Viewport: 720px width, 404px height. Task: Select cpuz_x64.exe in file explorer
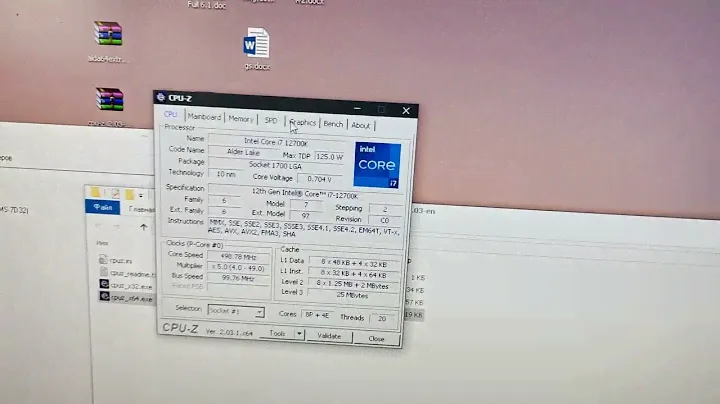pos(119,297)
